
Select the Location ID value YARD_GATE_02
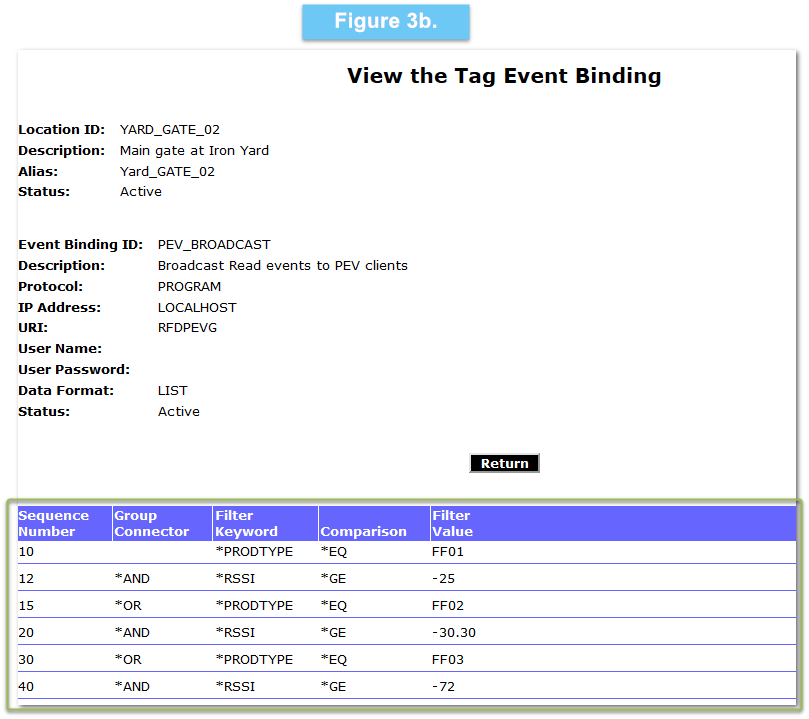[x=170, y=129]
